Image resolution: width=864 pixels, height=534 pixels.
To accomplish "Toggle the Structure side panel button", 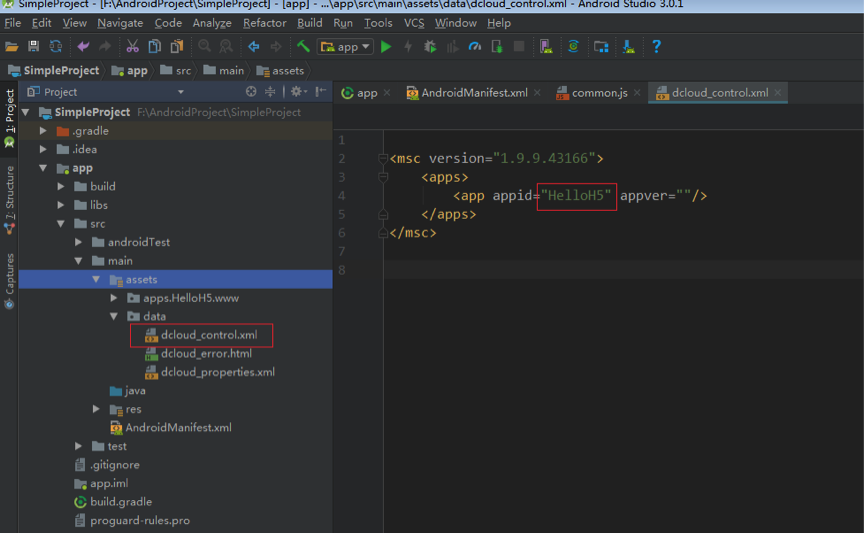I will (9, 198).
